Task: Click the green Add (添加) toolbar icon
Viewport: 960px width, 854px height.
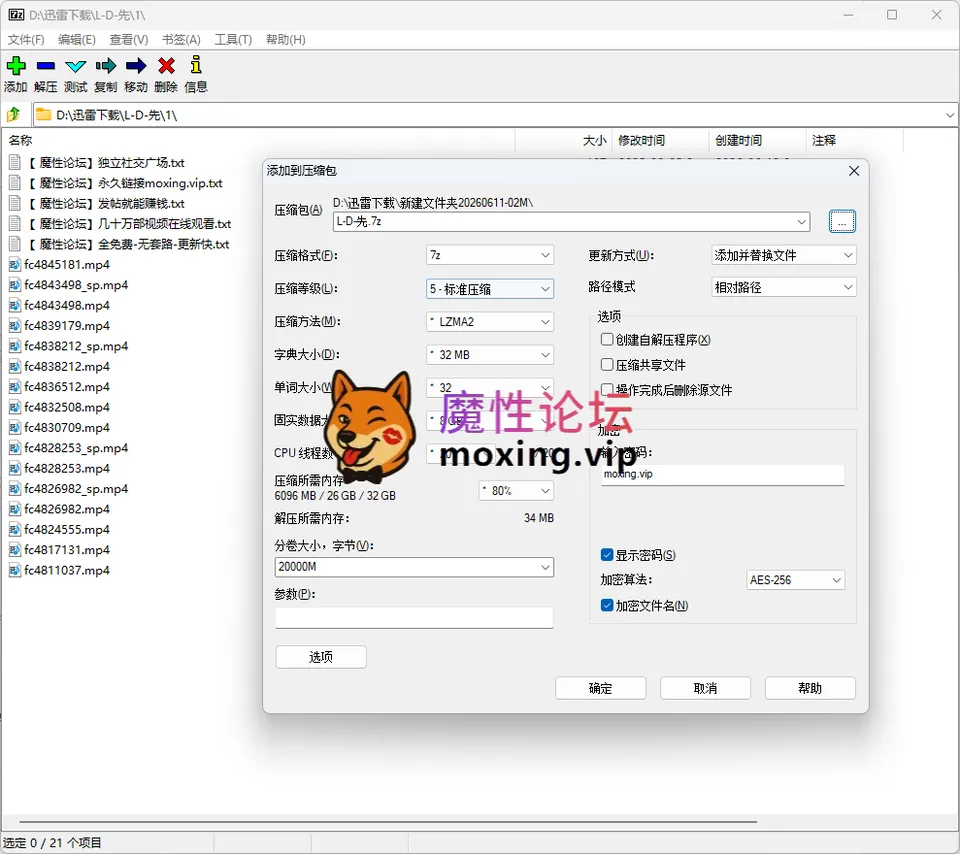Action: click(16, 66)
